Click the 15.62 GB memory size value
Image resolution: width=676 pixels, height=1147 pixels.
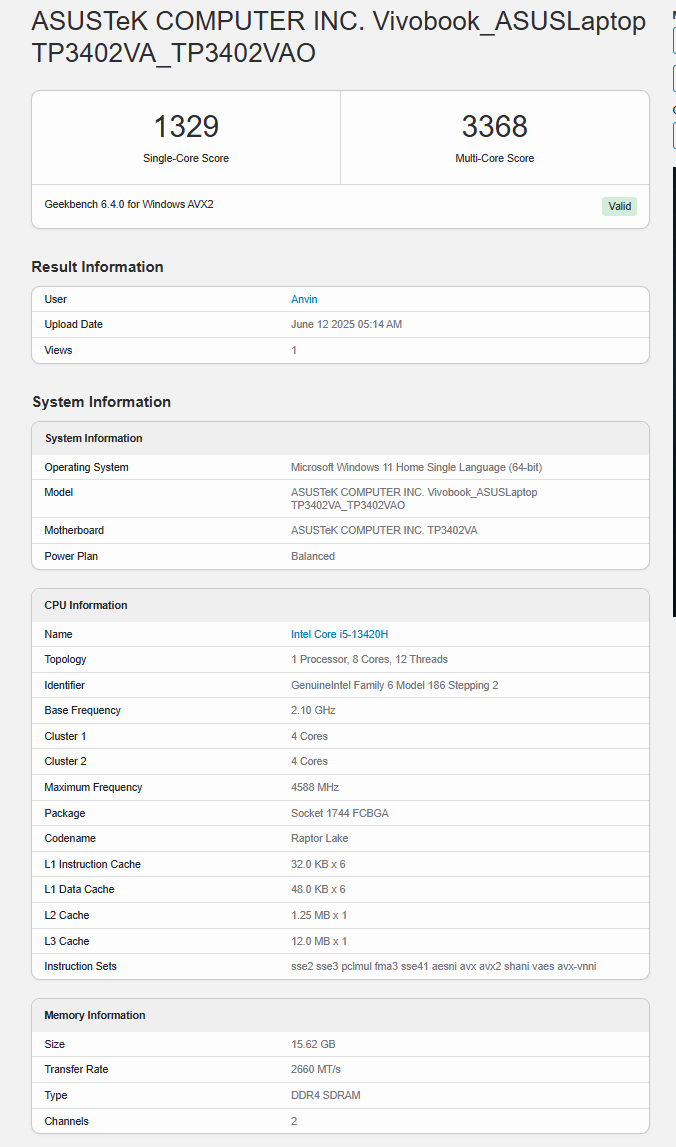coord(313,1045)
